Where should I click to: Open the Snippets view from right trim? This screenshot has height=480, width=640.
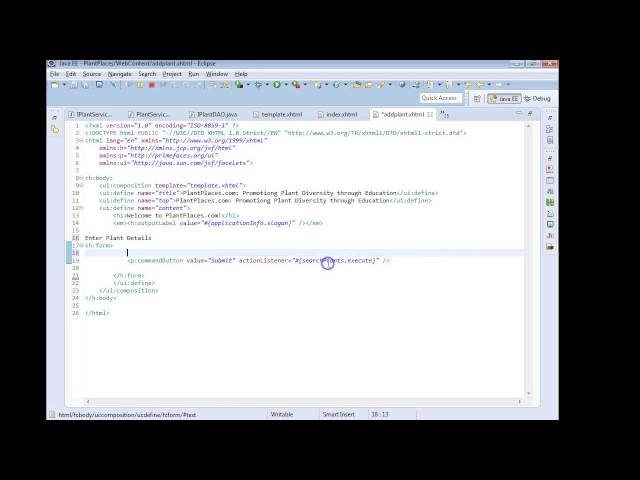pos(549,213)
